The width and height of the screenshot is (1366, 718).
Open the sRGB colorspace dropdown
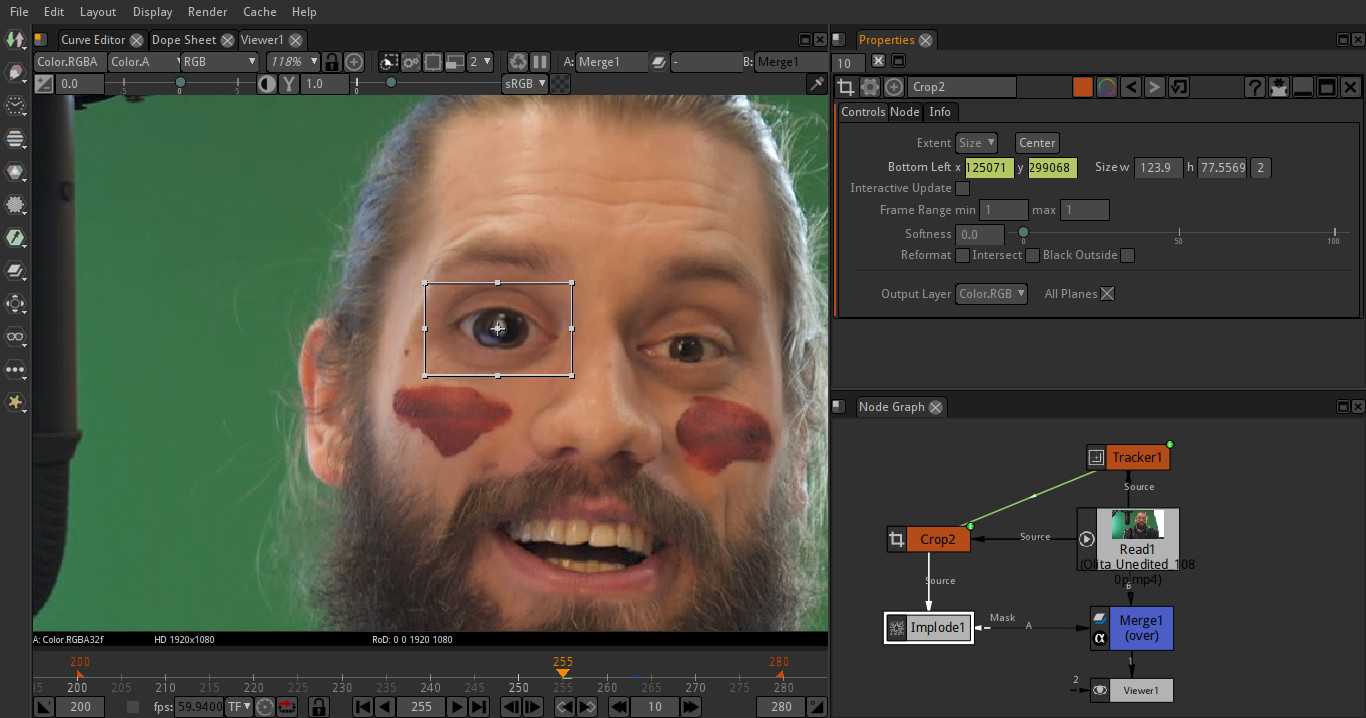(x=525, y=84)
